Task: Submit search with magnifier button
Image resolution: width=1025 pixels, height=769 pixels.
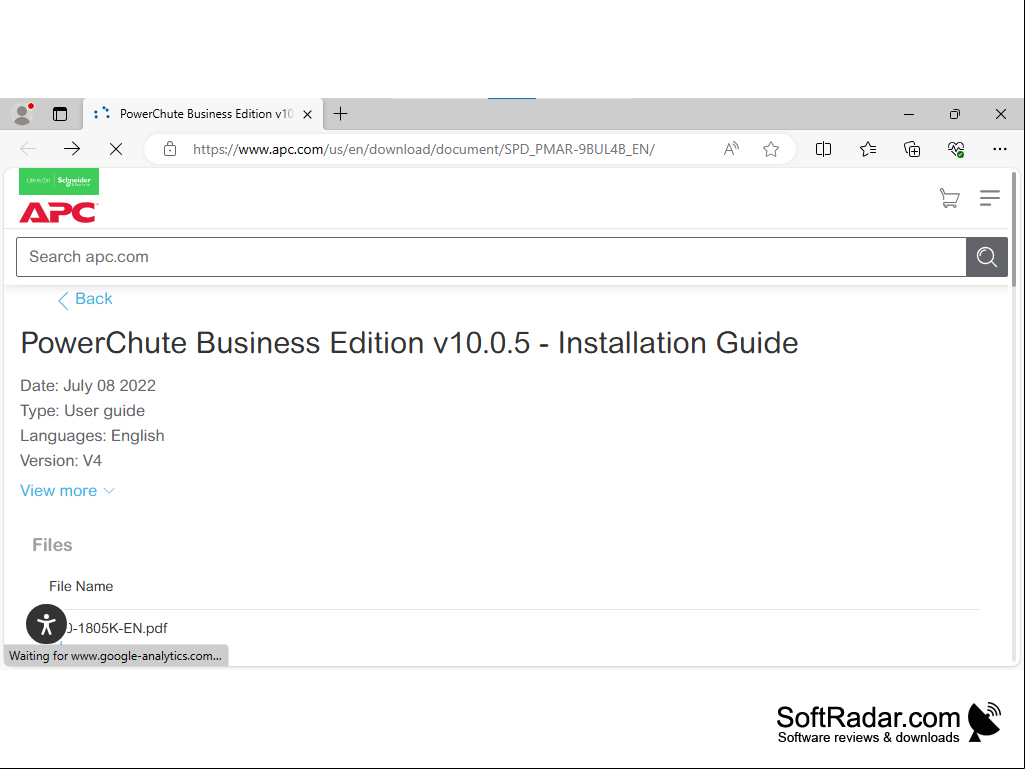Action: (987, 257)
